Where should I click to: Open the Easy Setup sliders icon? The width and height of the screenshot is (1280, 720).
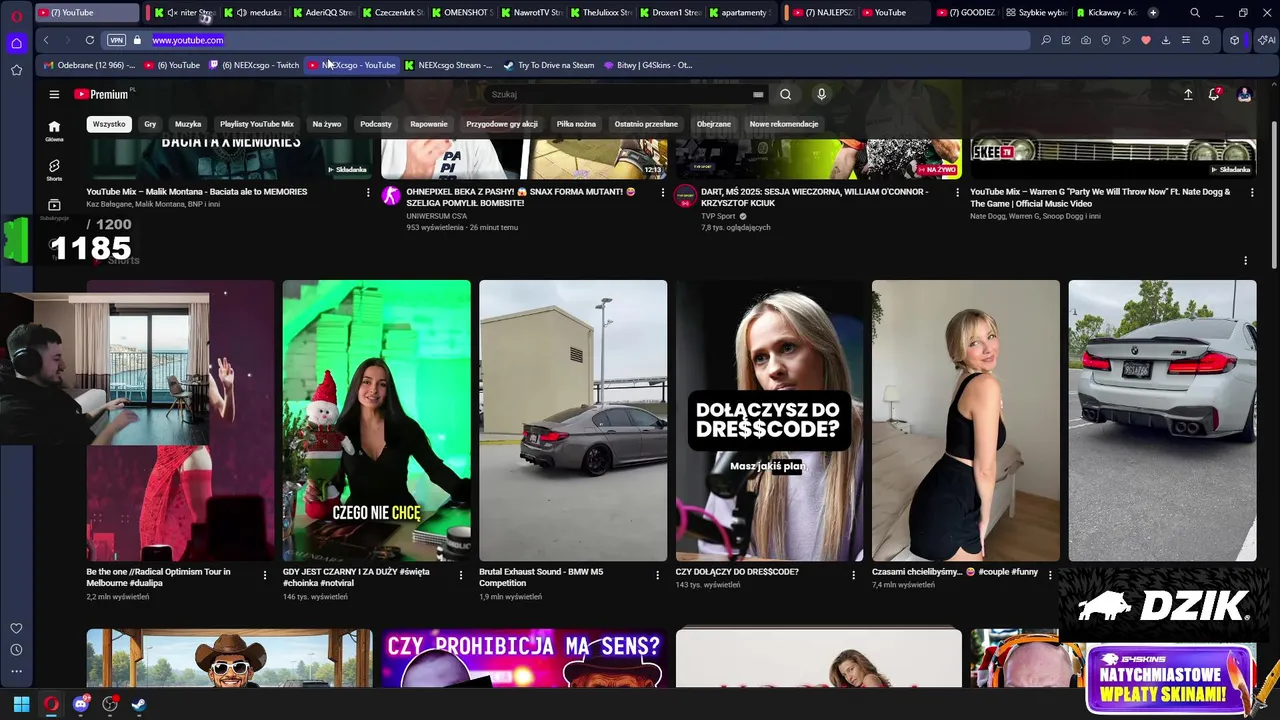[x=1186, y=40]
